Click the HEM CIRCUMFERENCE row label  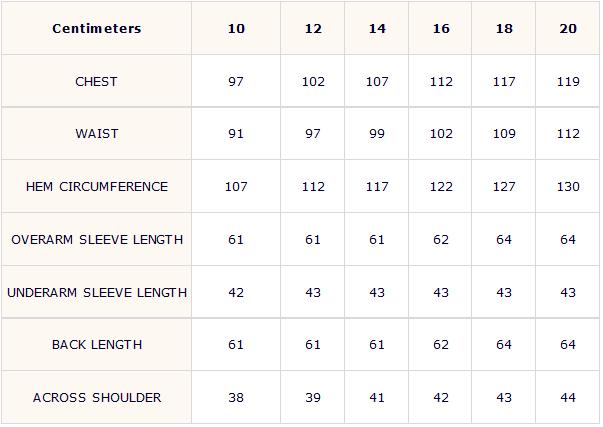pyautogui.click(x=97, y=187)
